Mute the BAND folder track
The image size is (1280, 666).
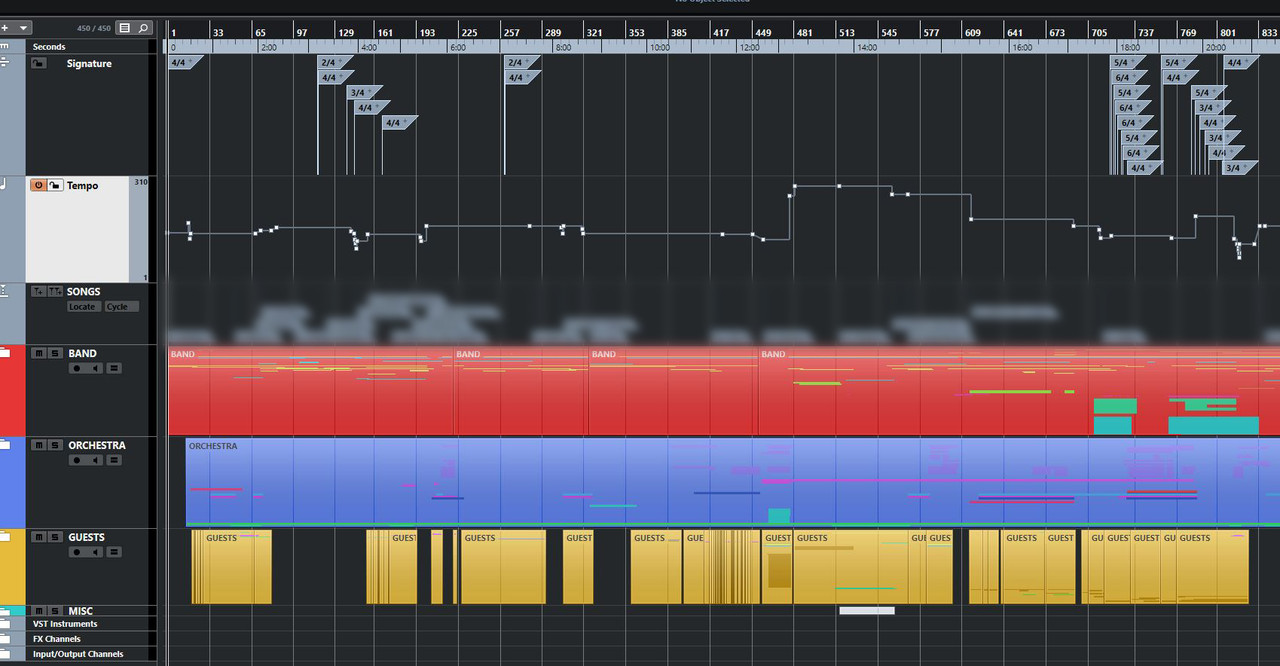tap(39, 353)
